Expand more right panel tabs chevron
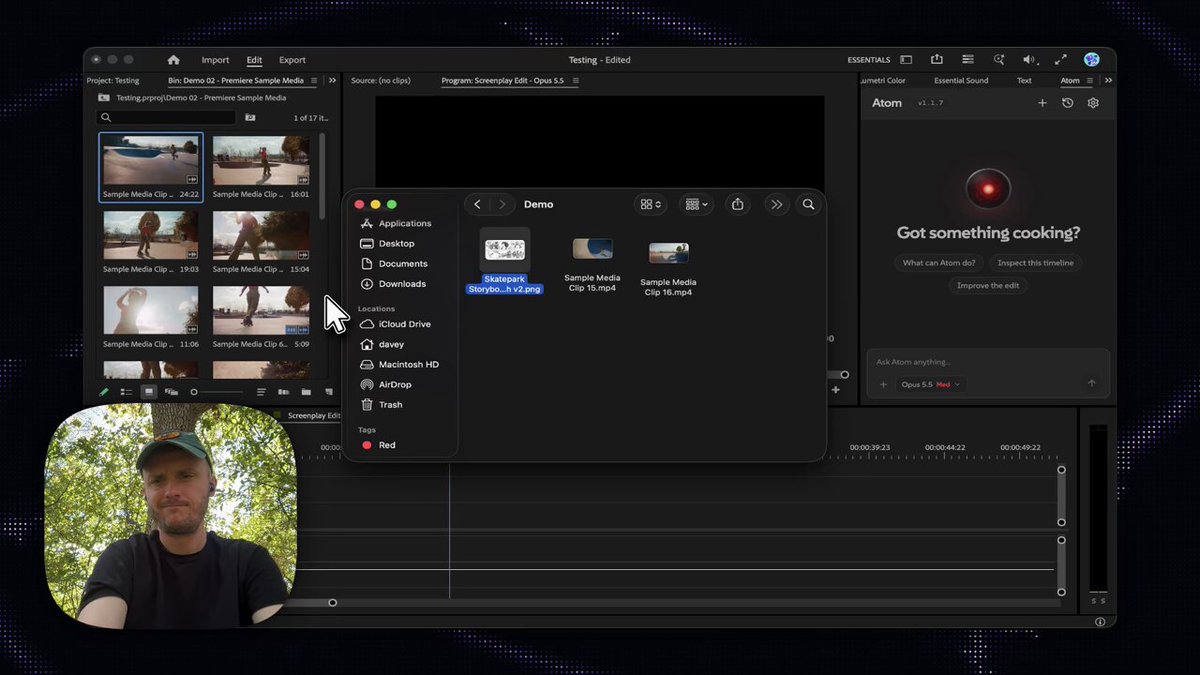1200x675 pixels. [x=1108, y=80]
